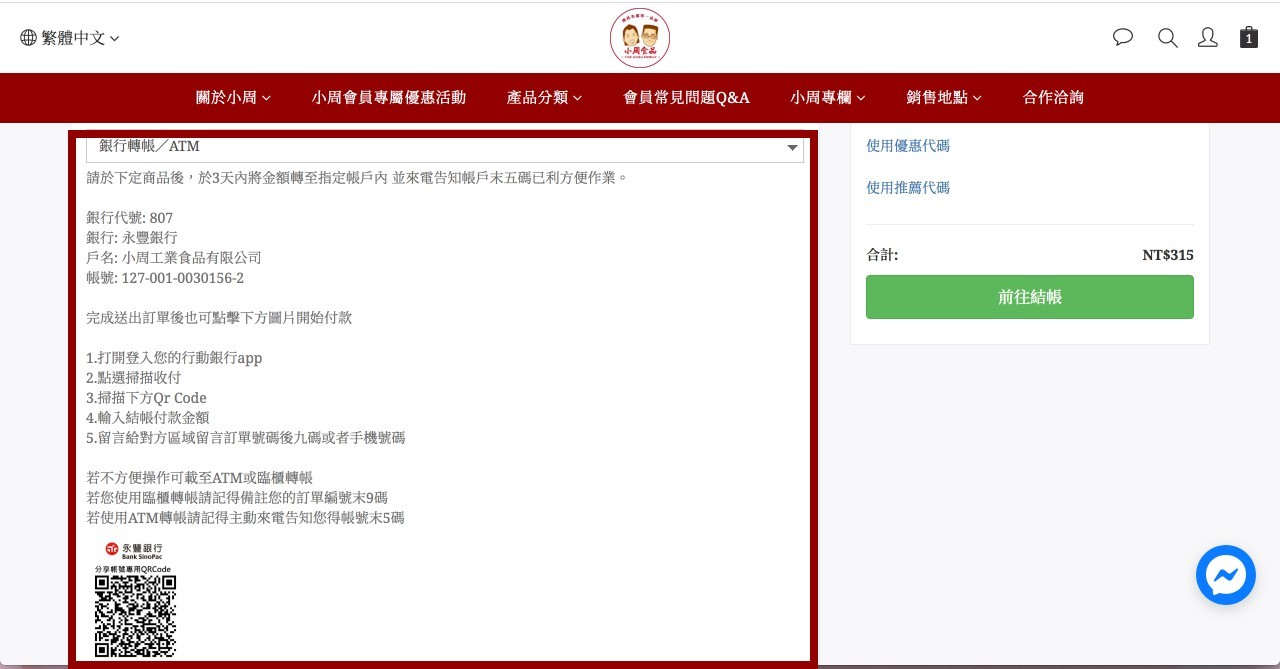Viewport: 1280px width, 669px height.
Task: Click the globe language icon
Action: pyautogui.click(x=28, y=38)
